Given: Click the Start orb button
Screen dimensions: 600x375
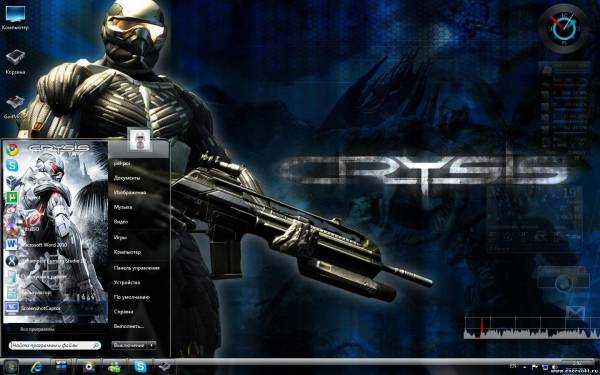Looking at the screenshot, I should (x=11, y=368).
